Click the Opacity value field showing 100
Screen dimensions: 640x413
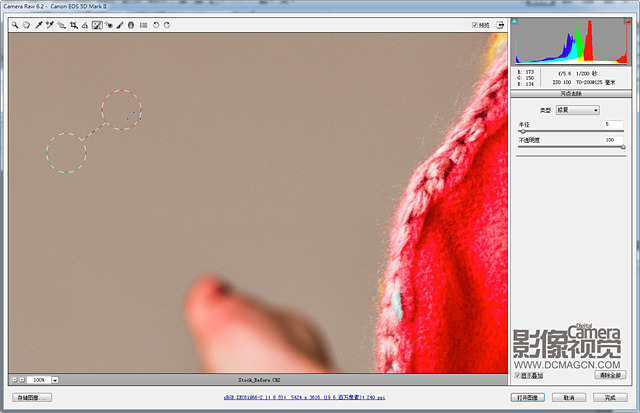(613, 140)
